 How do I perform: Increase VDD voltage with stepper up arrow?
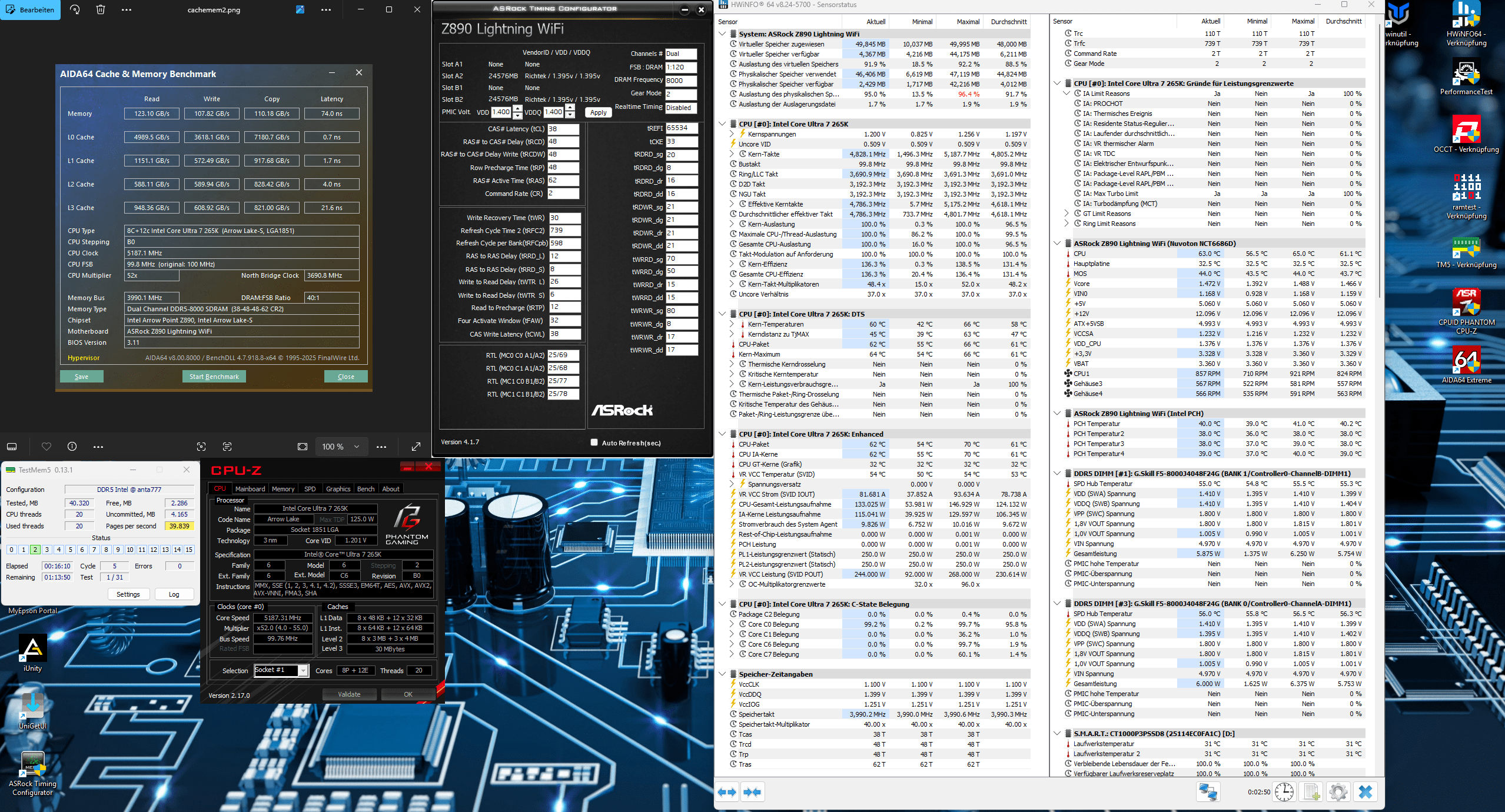pyautogui.click(x=517, y=108)
